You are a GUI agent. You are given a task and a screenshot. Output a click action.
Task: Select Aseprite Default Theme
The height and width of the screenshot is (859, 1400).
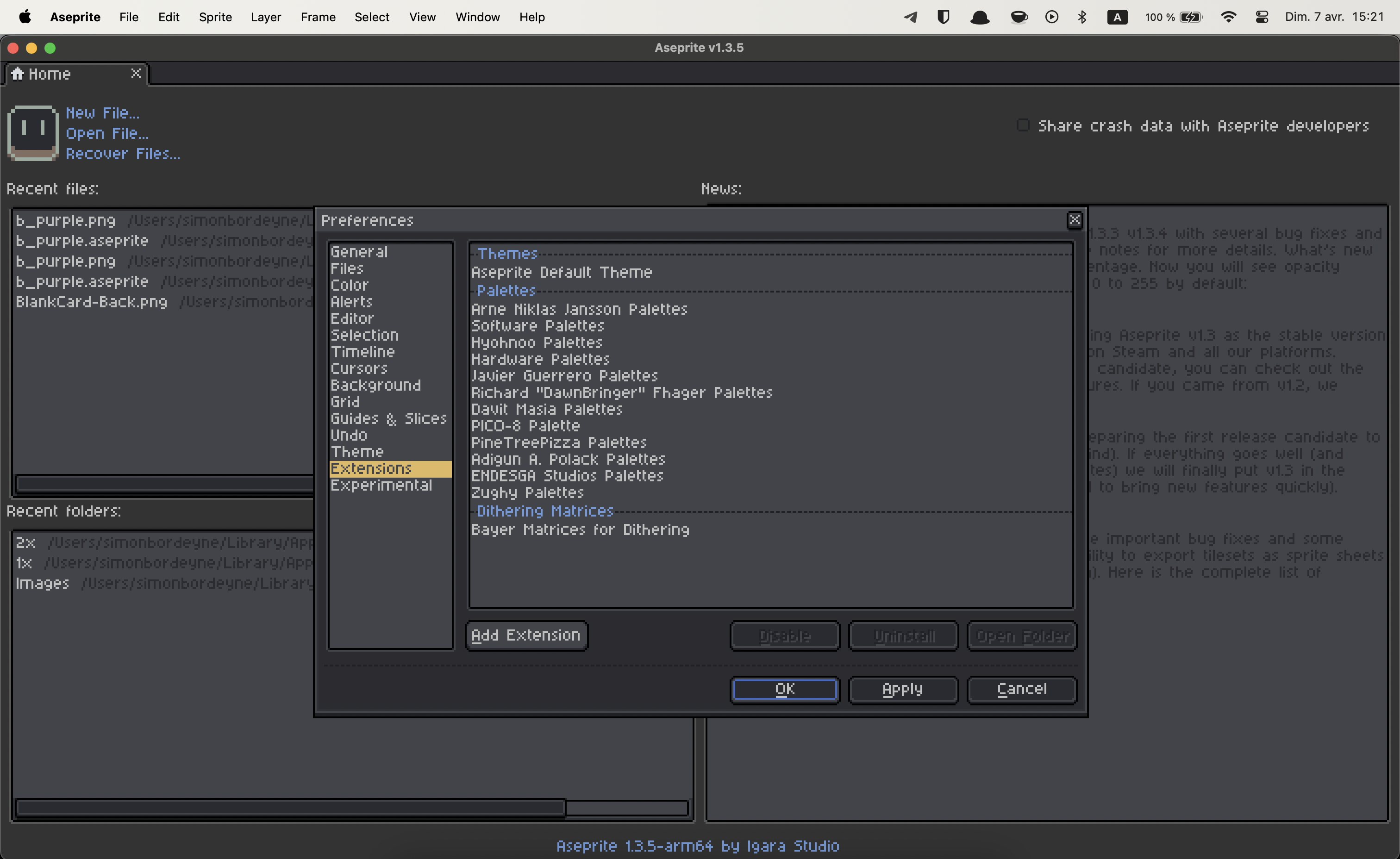click(563, 272)
